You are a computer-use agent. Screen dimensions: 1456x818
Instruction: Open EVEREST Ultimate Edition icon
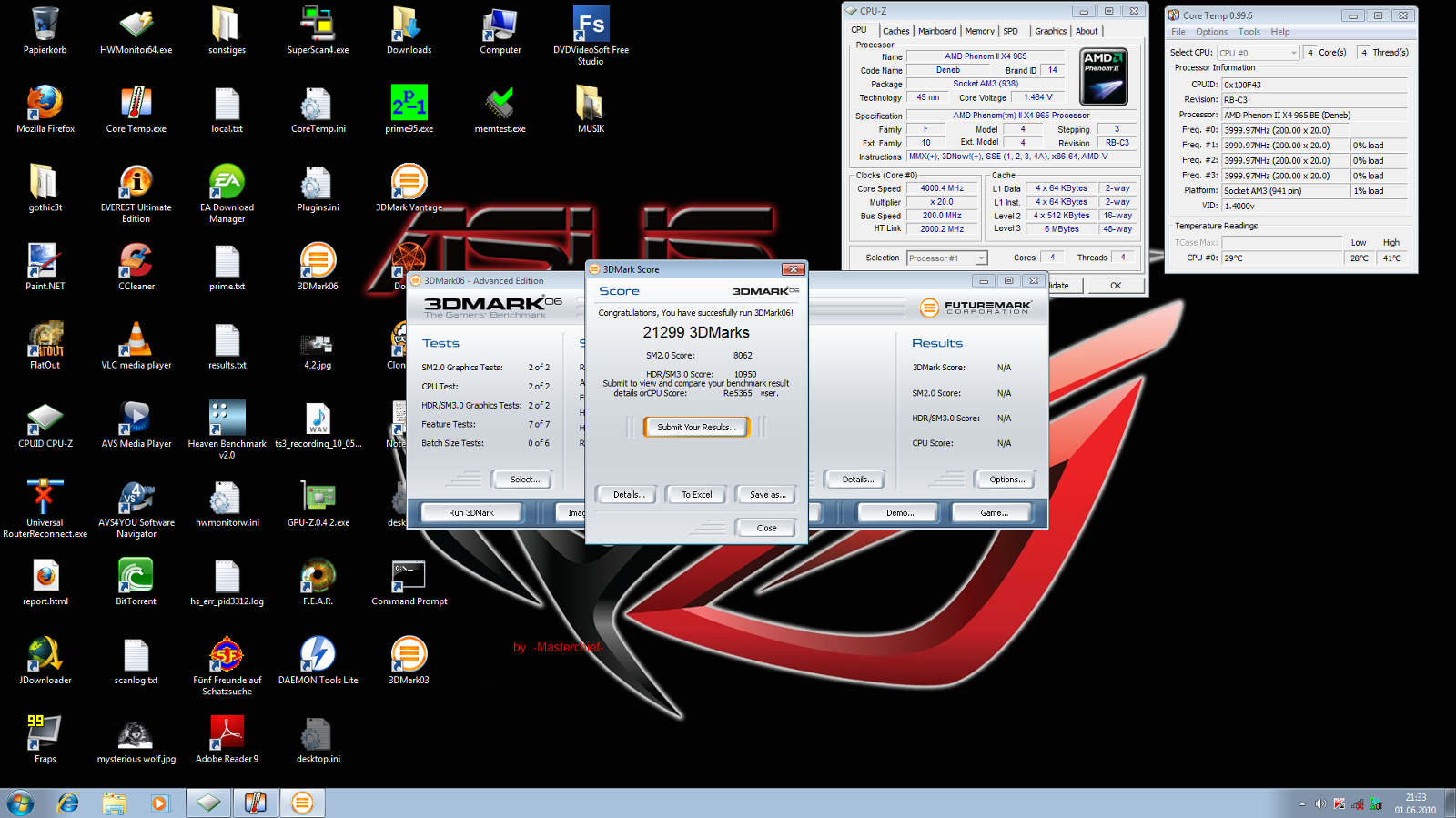coord(136,194)
